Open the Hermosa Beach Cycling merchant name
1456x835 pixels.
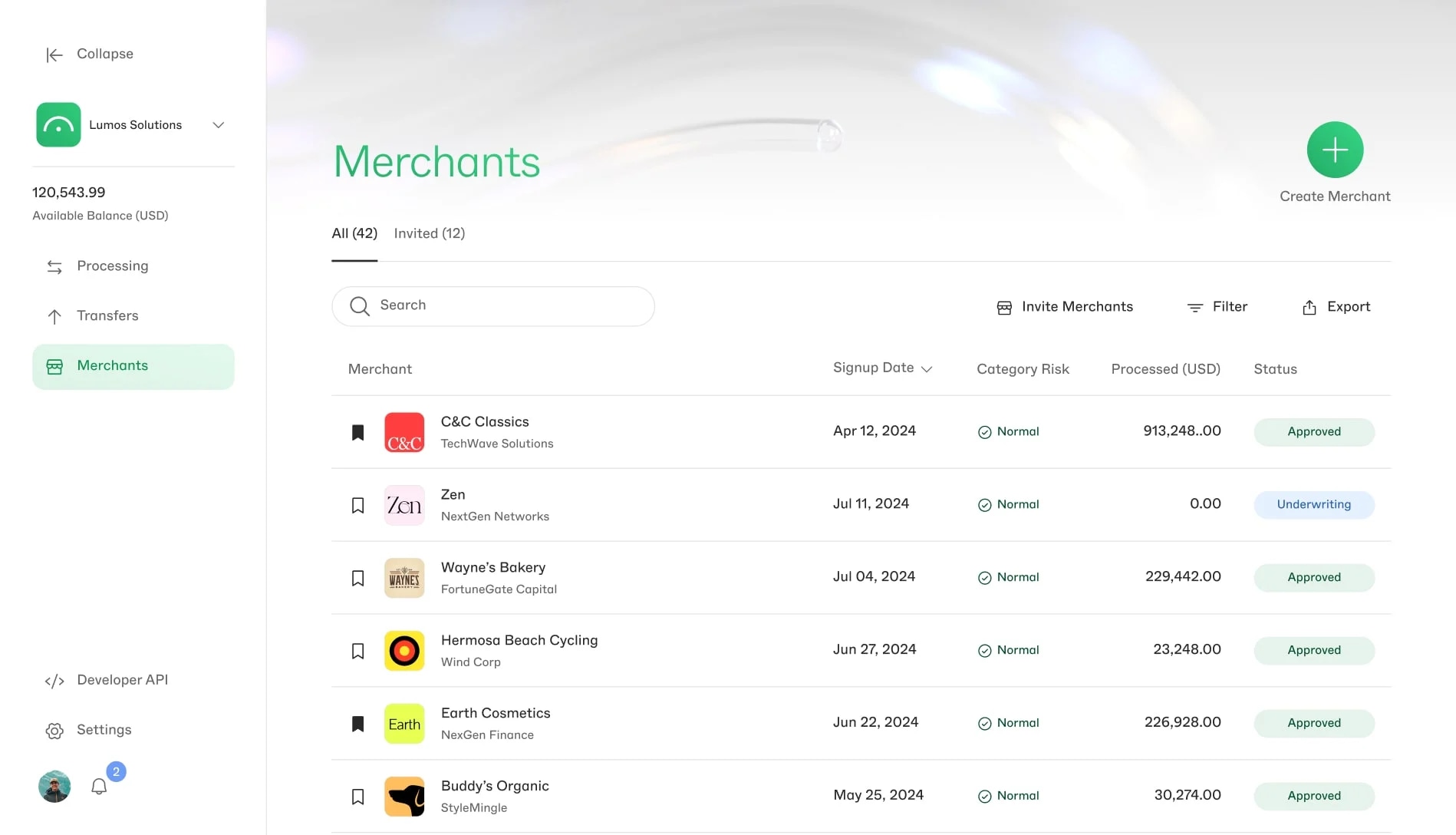(x=519, y=640)
